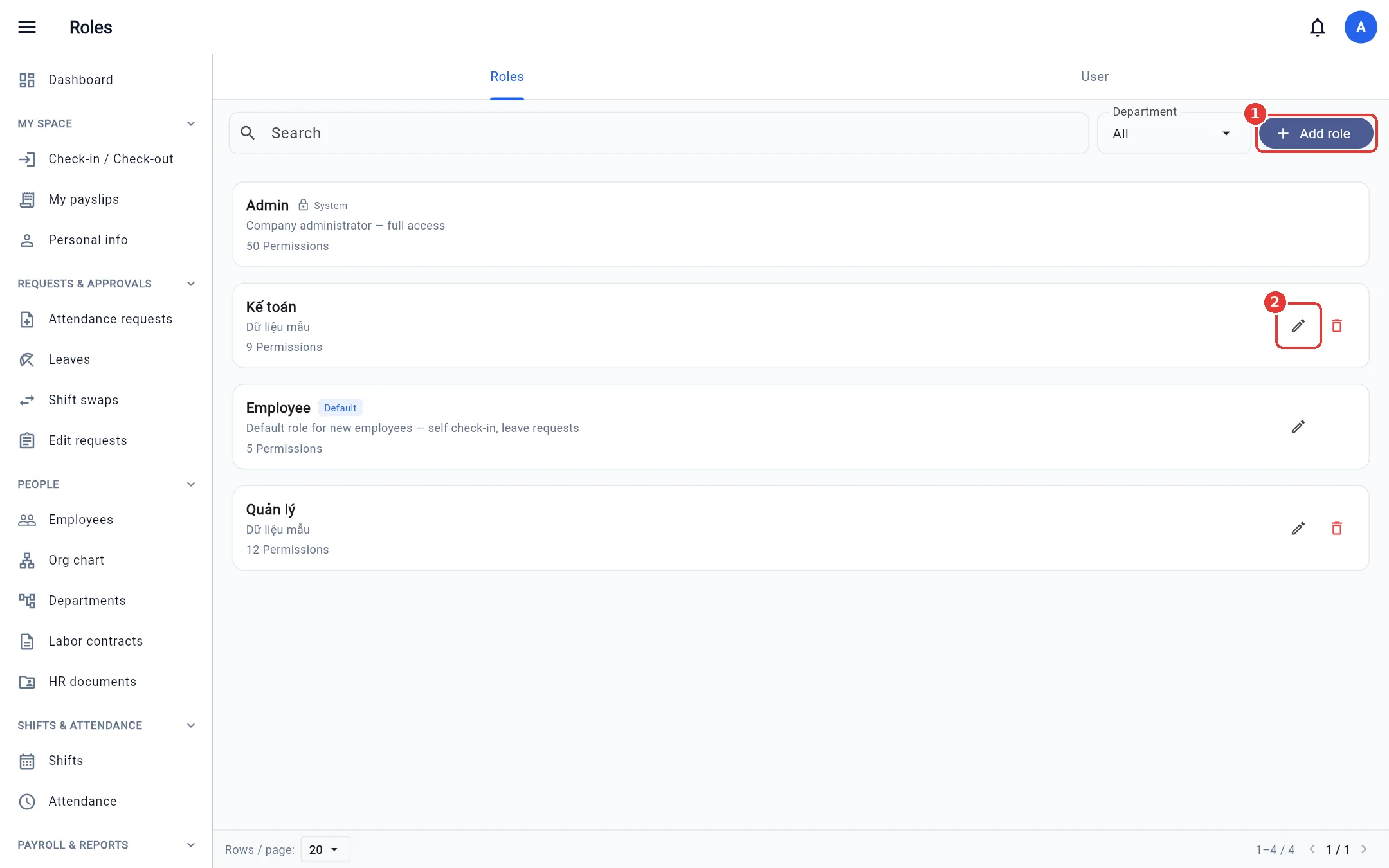Open Edit requests page

106,440
